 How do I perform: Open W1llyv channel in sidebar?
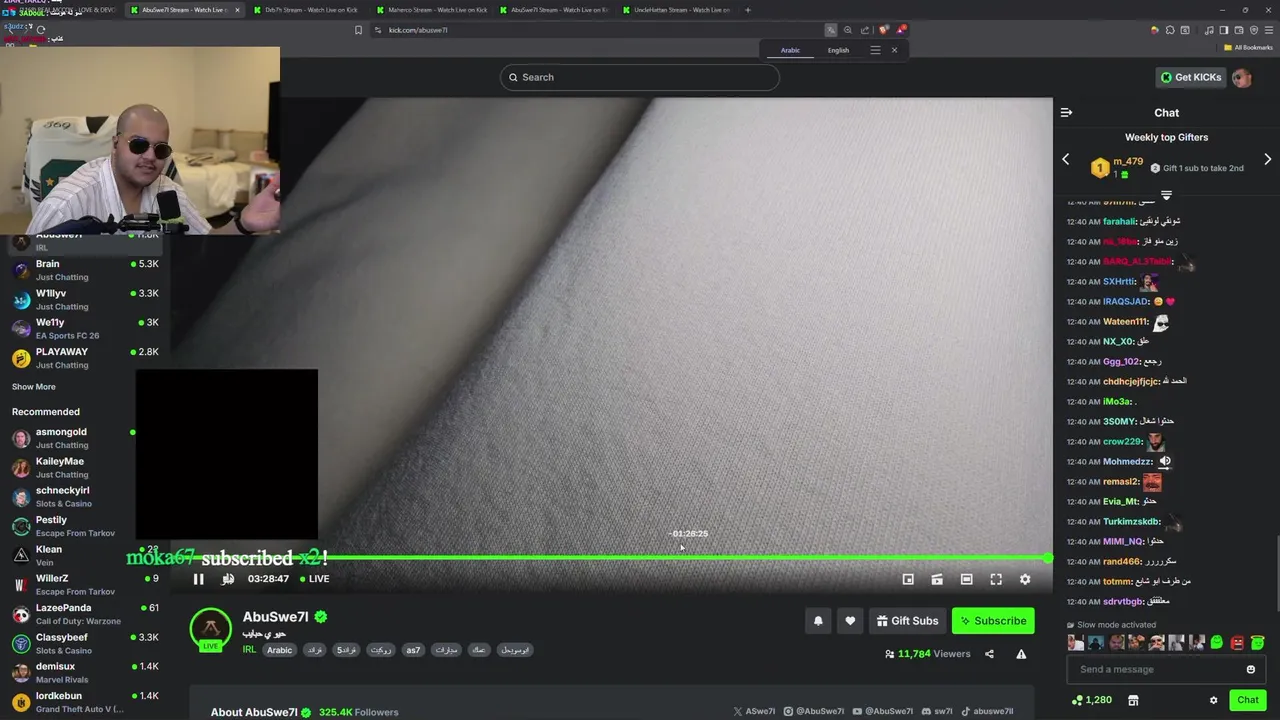(85, 300)
